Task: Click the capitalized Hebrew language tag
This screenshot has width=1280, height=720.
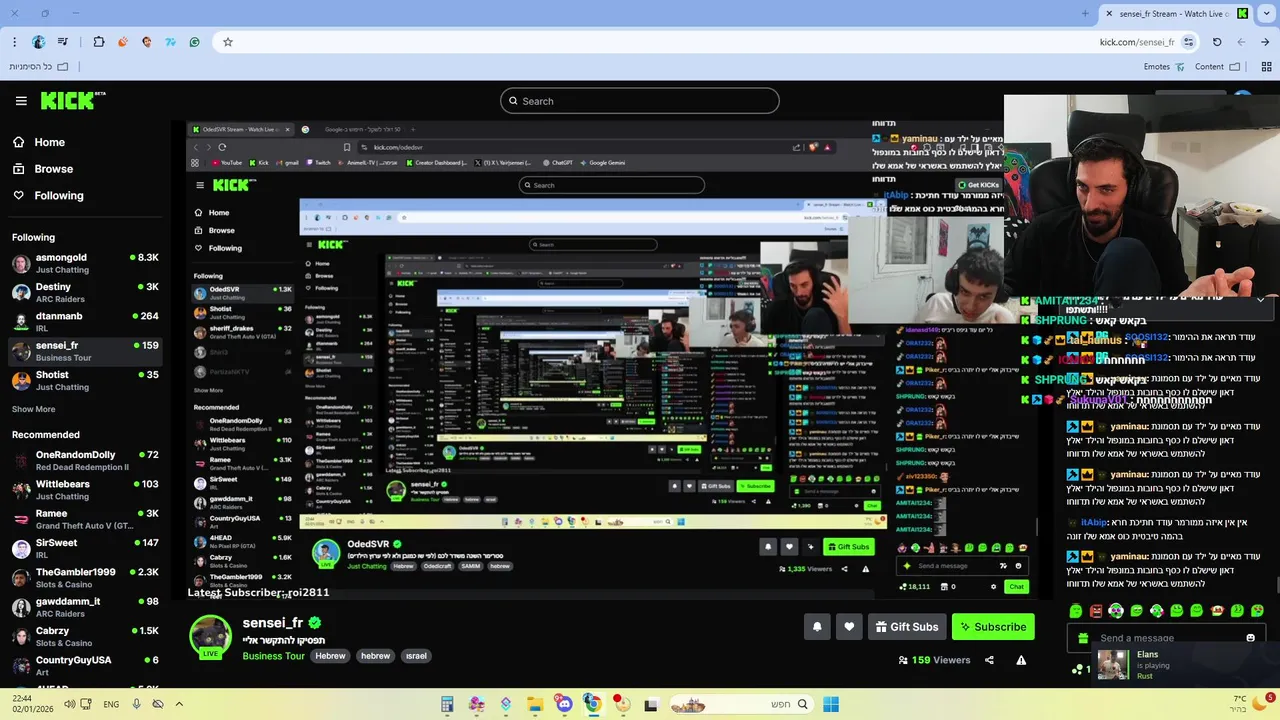Action: pyautogui.click(x=330, y=656)
